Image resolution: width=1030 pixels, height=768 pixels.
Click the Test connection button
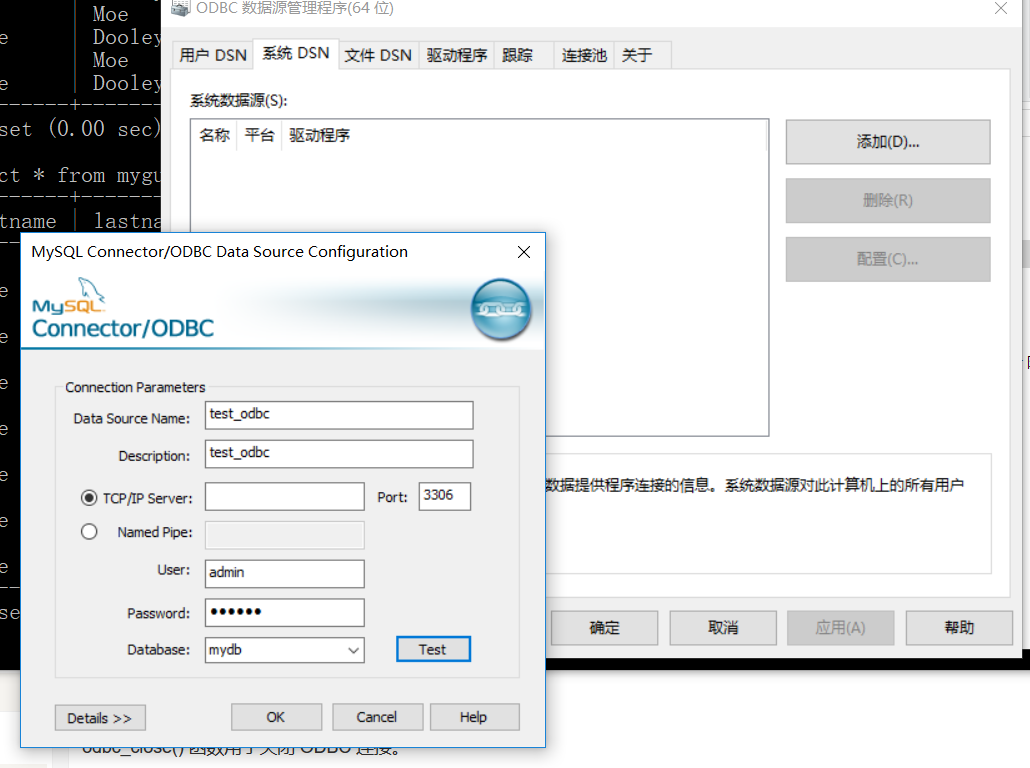(432, 650)
